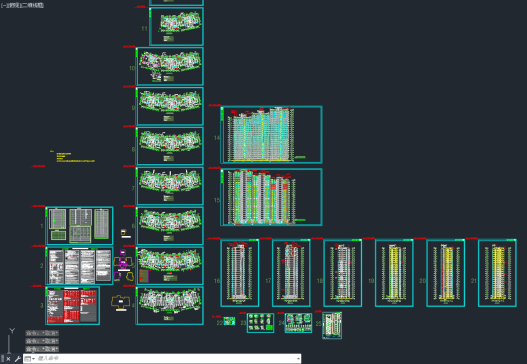The width and height of the screenshot is (527, 364).
Task: Select building elevation sheet 15
Action: (272, 197)
